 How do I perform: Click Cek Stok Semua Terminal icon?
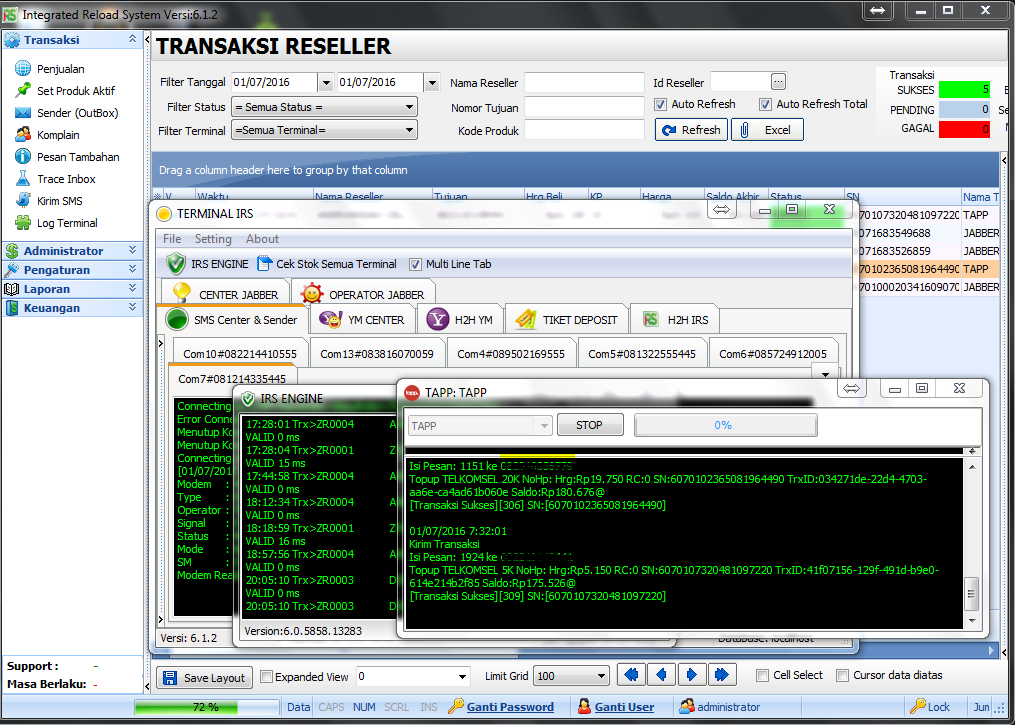[264, 263]
